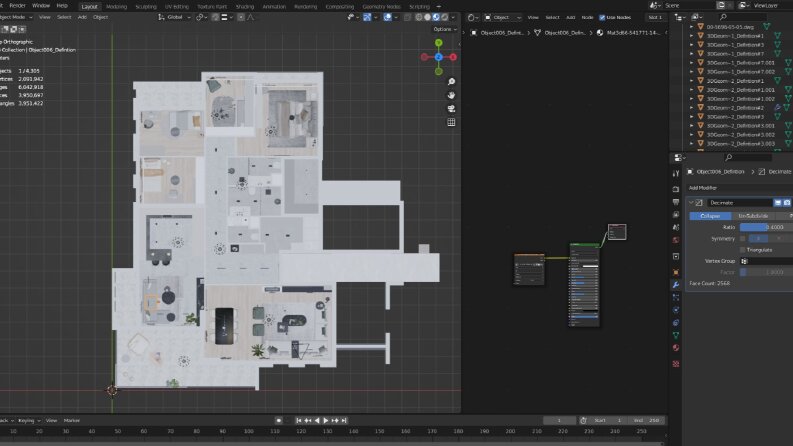Viewport: 793px width, 446px height.
Task: Toggle Decimate show in viewport
Action: (x=778, y=203)
